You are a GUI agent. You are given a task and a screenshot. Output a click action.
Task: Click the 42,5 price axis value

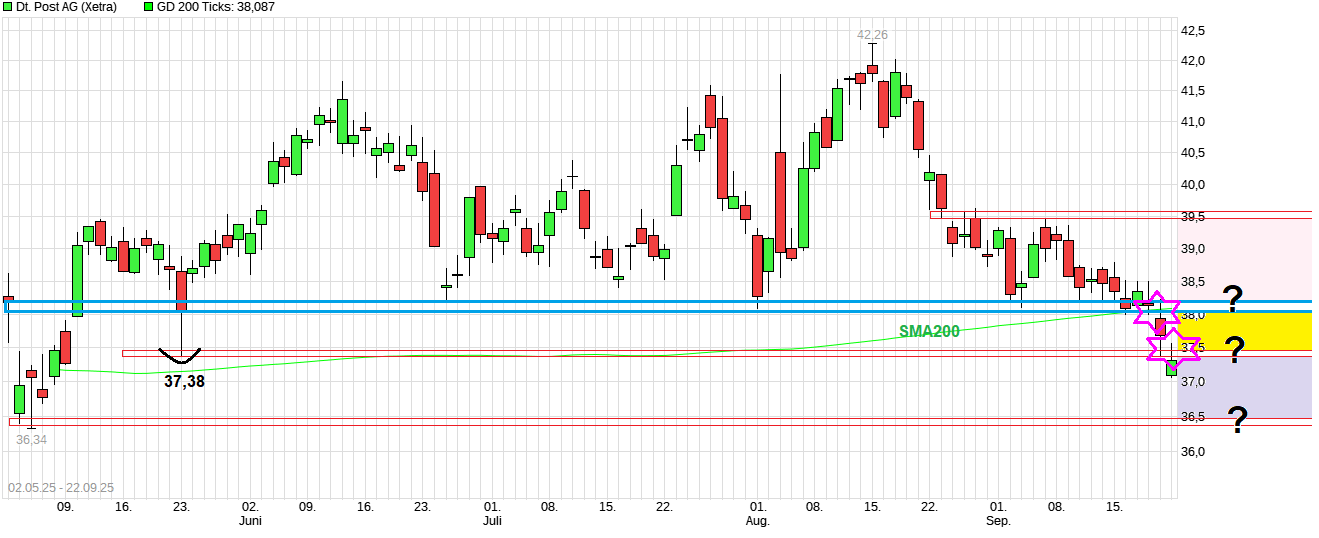[1193, 31]
